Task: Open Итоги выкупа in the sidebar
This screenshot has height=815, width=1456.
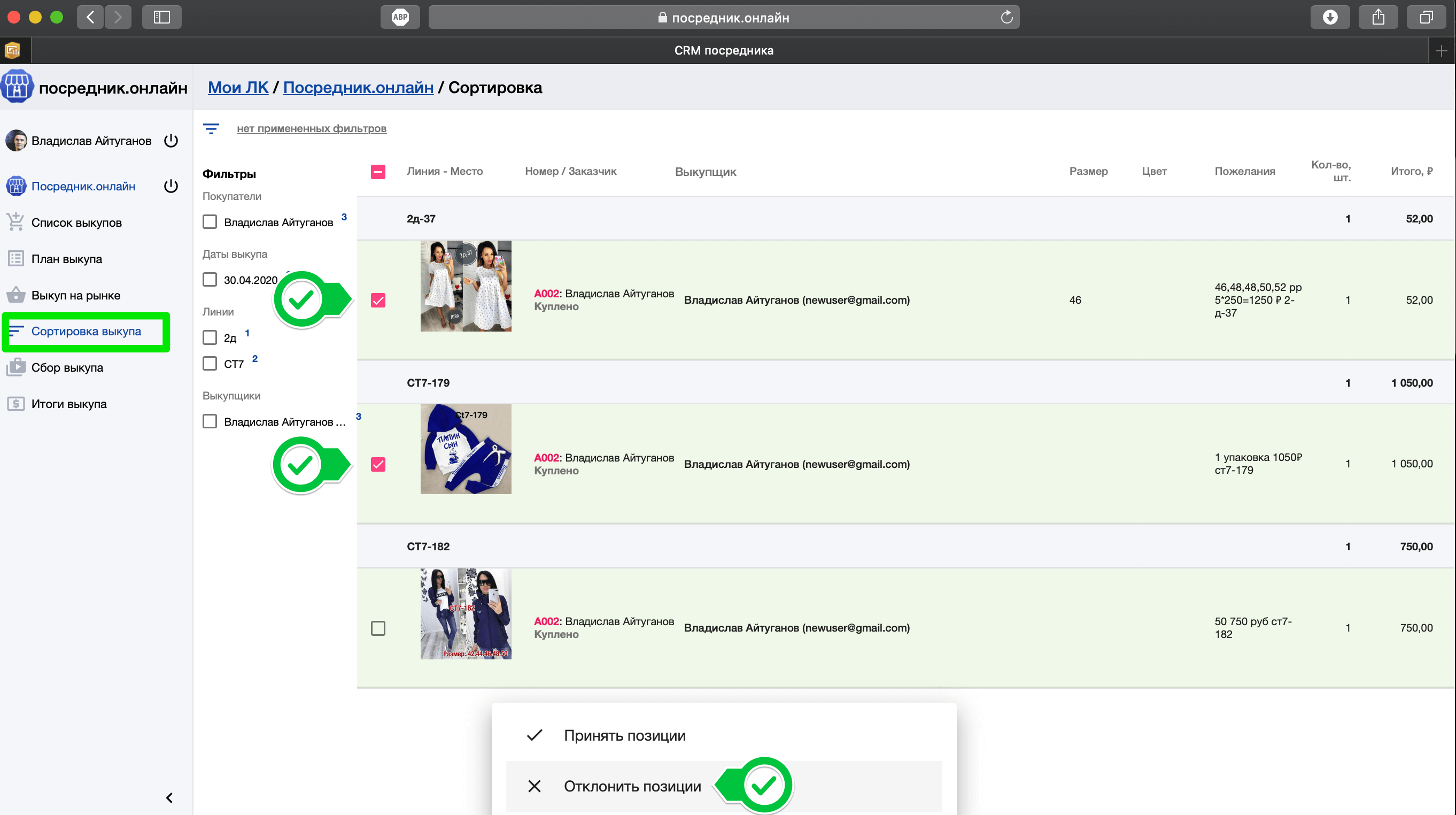Action: point(69,404)
